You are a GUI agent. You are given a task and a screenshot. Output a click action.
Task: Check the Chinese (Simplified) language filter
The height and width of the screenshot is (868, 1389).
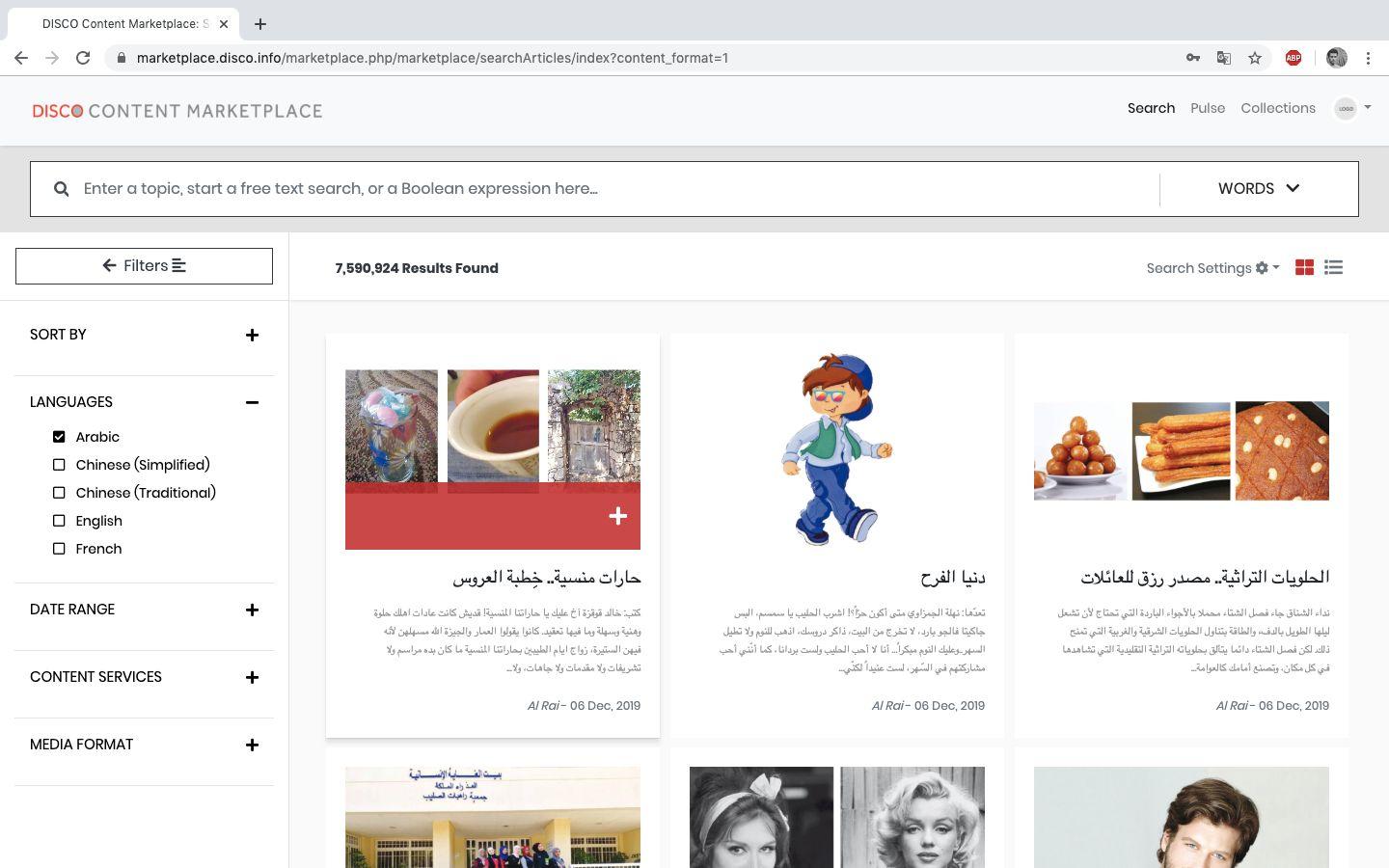[x=59, y=465]
